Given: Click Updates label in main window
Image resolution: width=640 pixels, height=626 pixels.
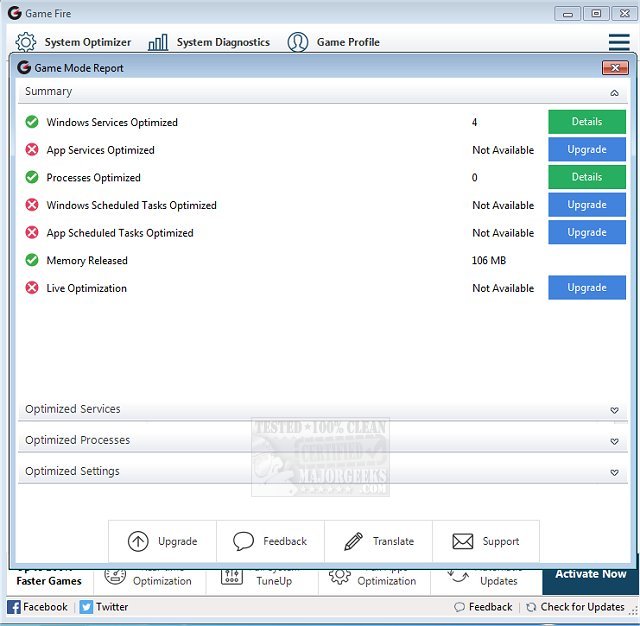Looking at the screenshot, I should (x=499, y=581).
